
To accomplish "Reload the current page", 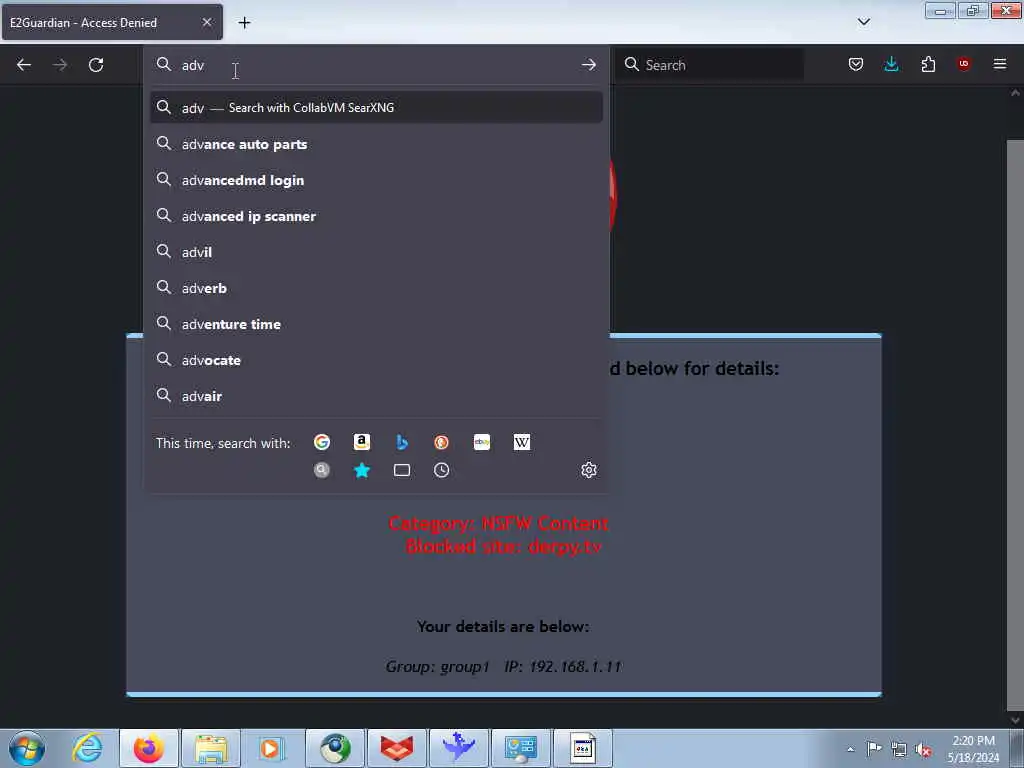I will pos(96,65).
